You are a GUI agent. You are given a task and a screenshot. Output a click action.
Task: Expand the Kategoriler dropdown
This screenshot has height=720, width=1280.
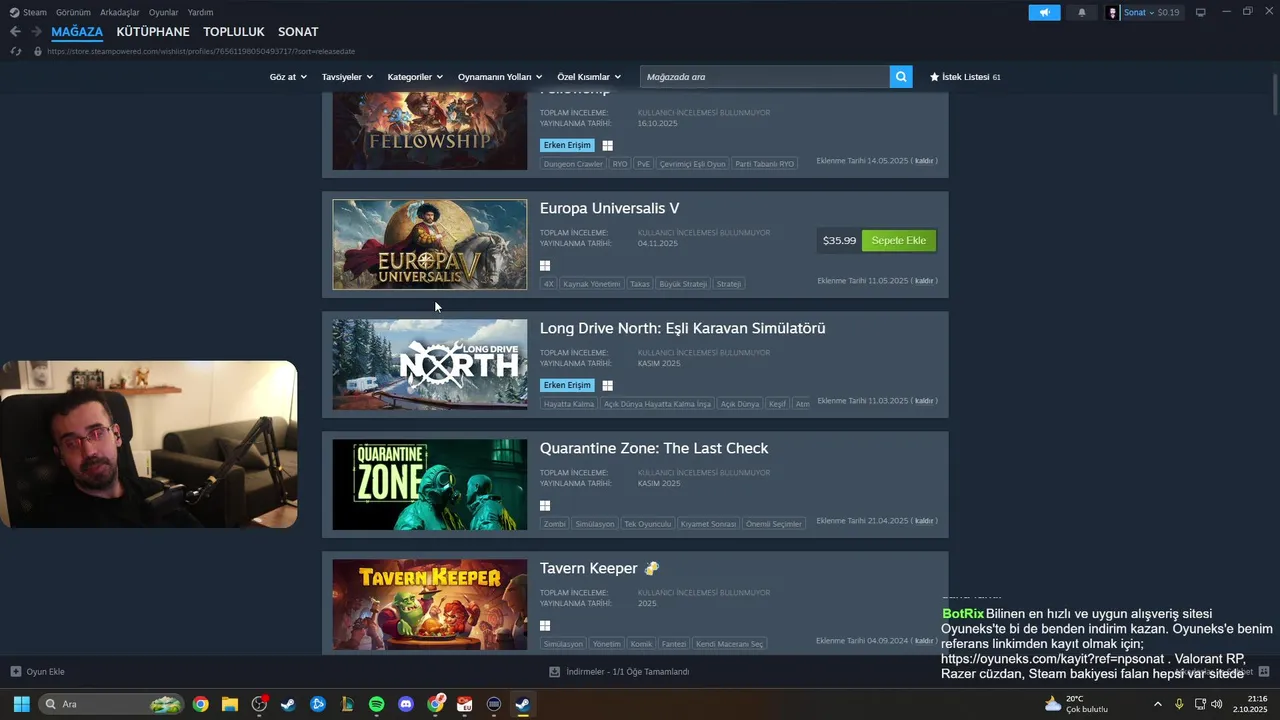(x=415, y=77)
